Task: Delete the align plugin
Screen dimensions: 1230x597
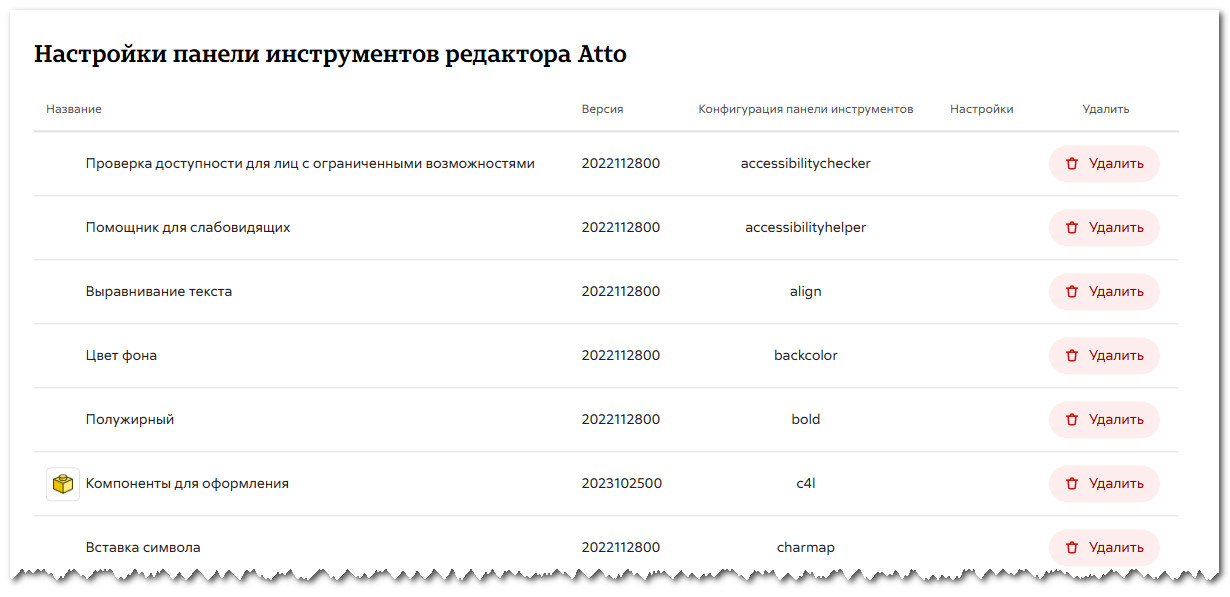Action: click(x=1104, y=292)
